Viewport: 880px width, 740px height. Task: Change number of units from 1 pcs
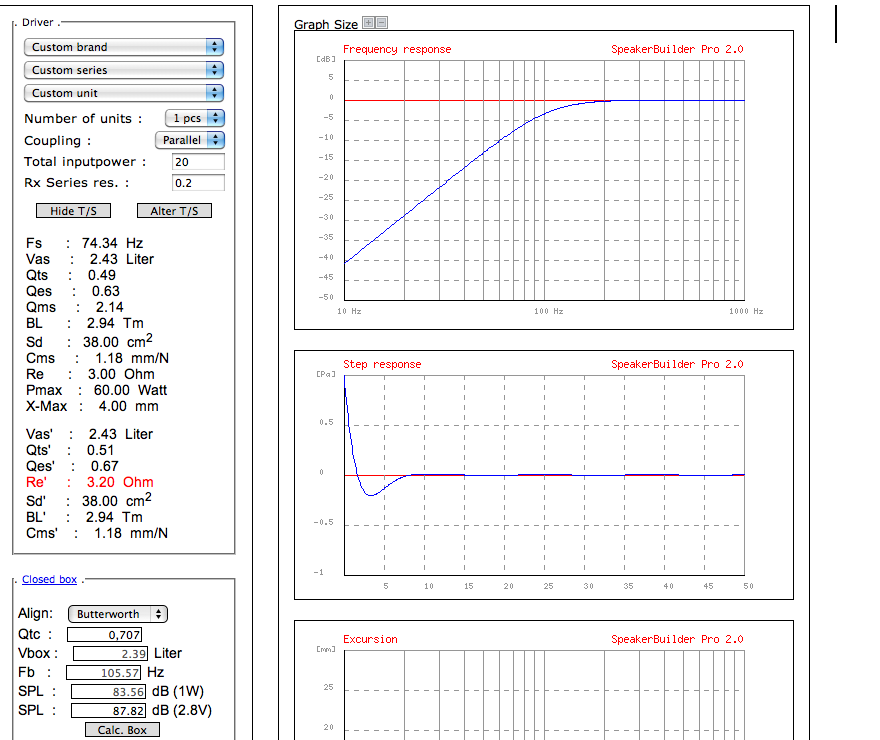(195, 118)
